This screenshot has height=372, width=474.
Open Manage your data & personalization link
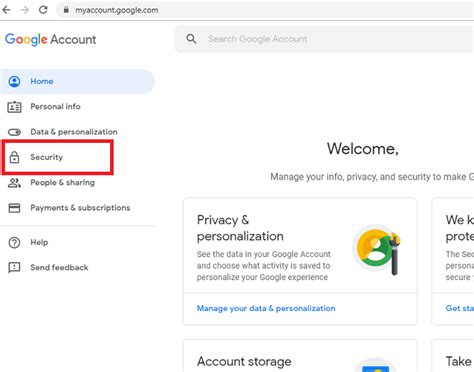tap(266, 308)
